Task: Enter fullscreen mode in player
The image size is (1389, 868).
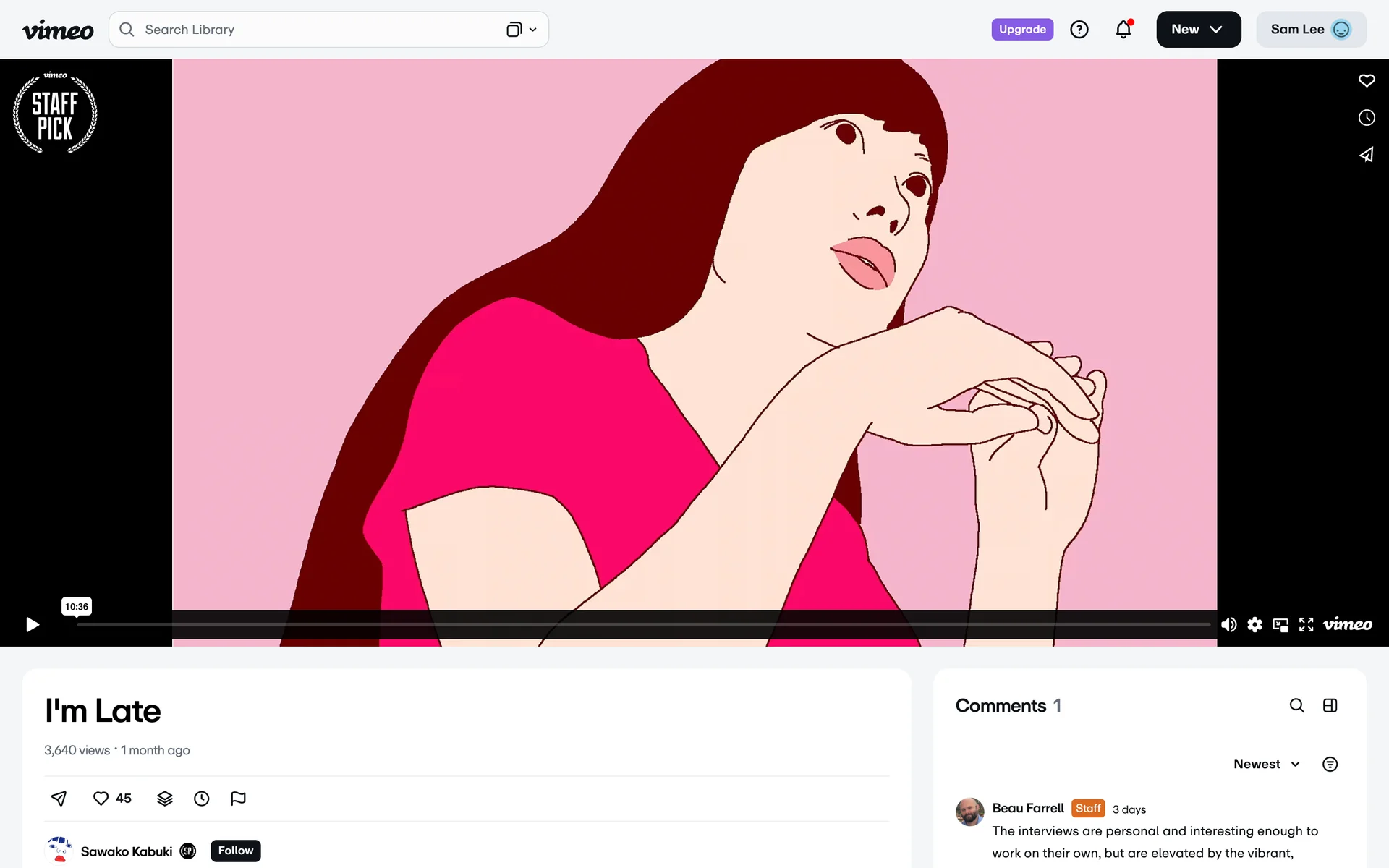Action: point(1306,625)
